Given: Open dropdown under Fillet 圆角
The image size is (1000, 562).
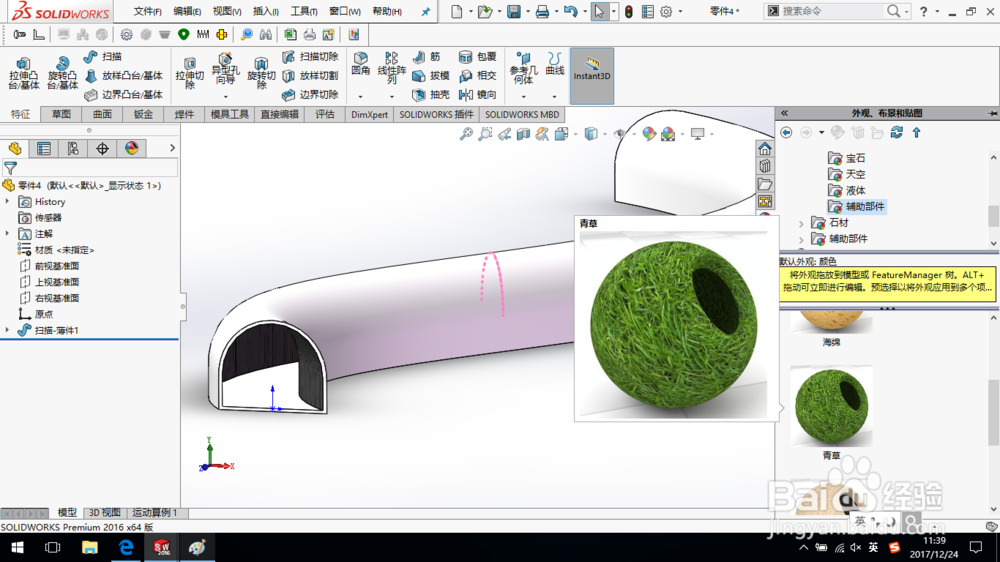Looking at the screenshot, I should pos(360,96).
